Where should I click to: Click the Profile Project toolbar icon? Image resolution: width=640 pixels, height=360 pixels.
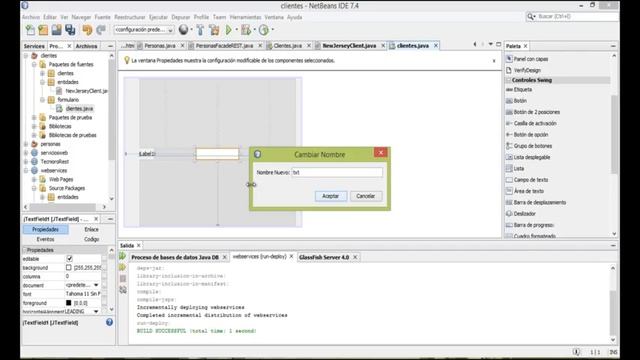click(264, 30)
